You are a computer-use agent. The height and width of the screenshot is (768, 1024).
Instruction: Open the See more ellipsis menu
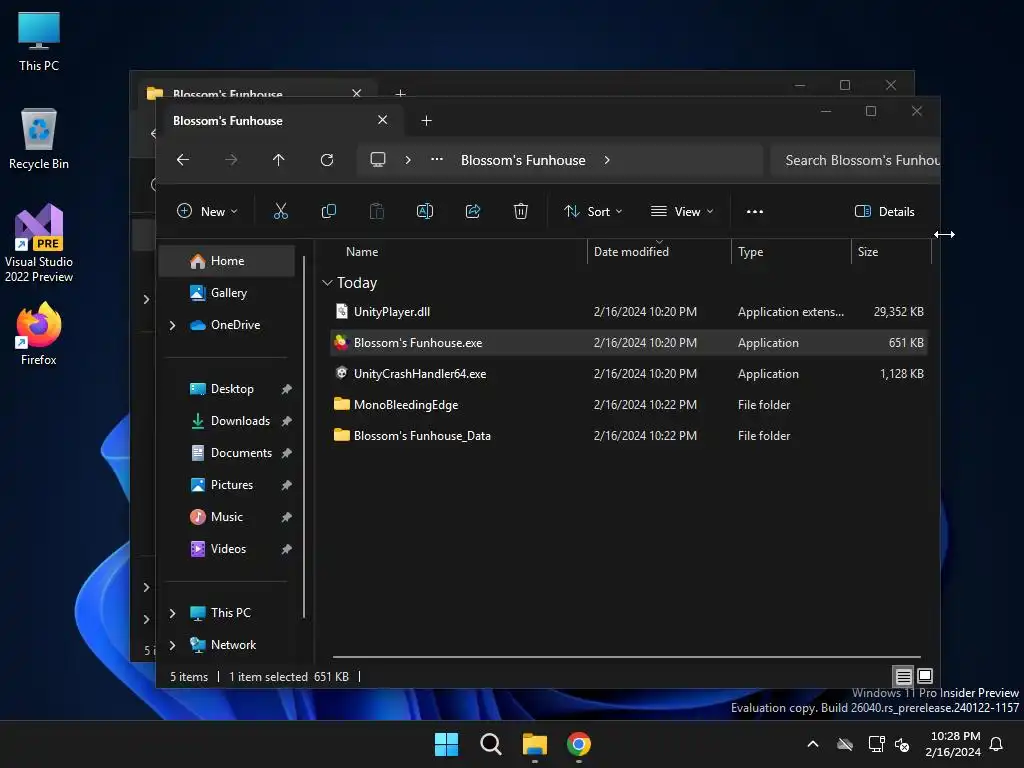755,212
